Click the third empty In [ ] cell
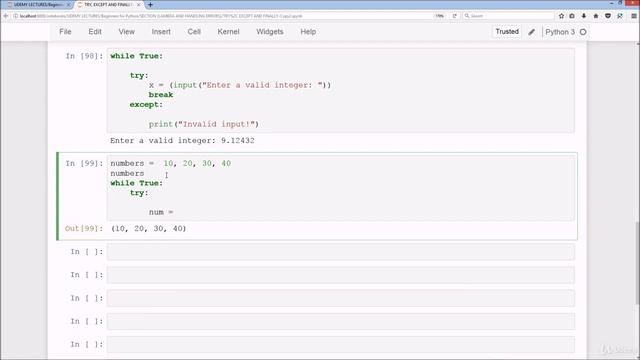 (341, 298)
